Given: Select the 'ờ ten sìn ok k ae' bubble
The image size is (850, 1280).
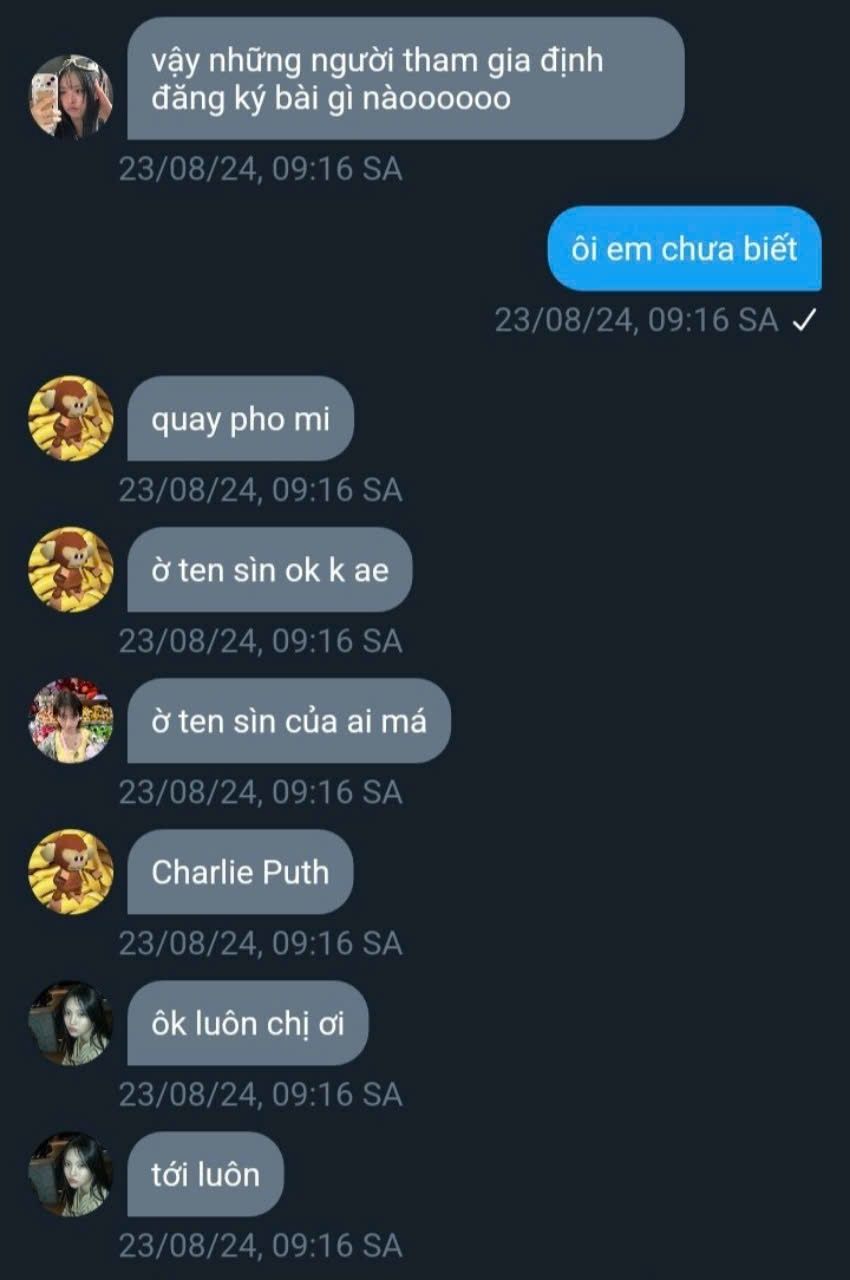Looking at the screenshot, I should pyautogui.click(x=269, y=569).
